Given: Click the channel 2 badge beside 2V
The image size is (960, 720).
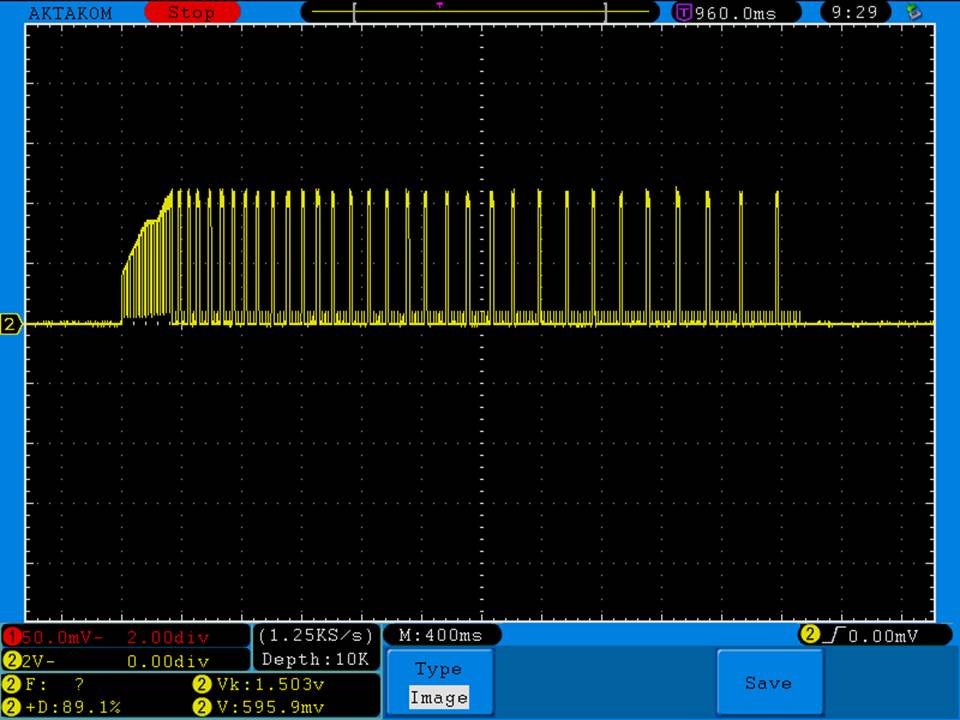Looking at the screenshot, I should pos(11,661).
